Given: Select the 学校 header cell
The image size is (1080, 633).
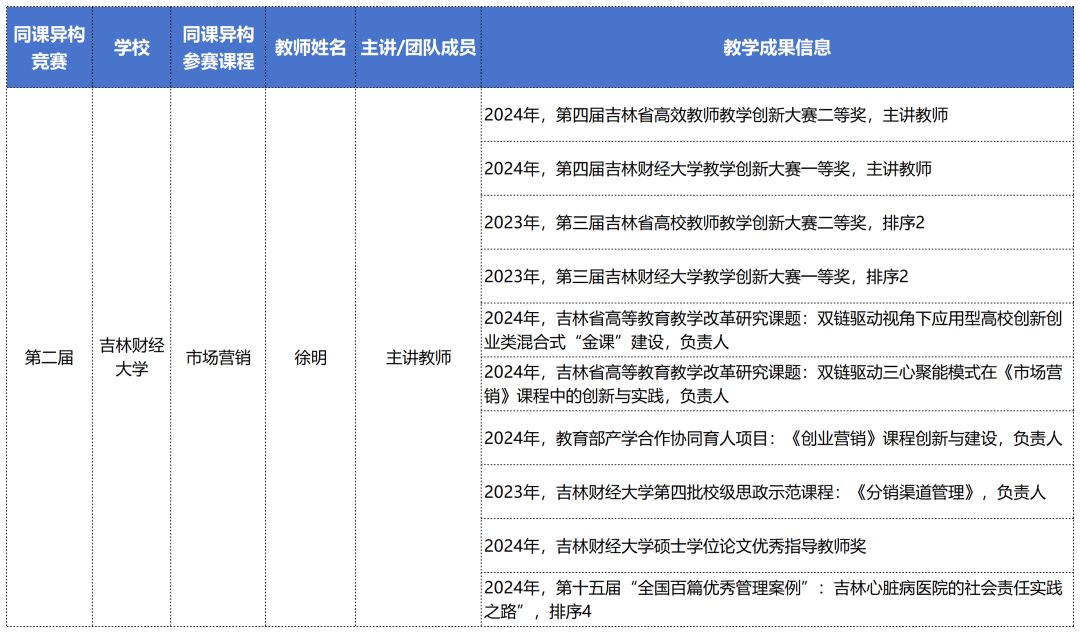Looking at the screenshot, I should click(x=132, y=48).
